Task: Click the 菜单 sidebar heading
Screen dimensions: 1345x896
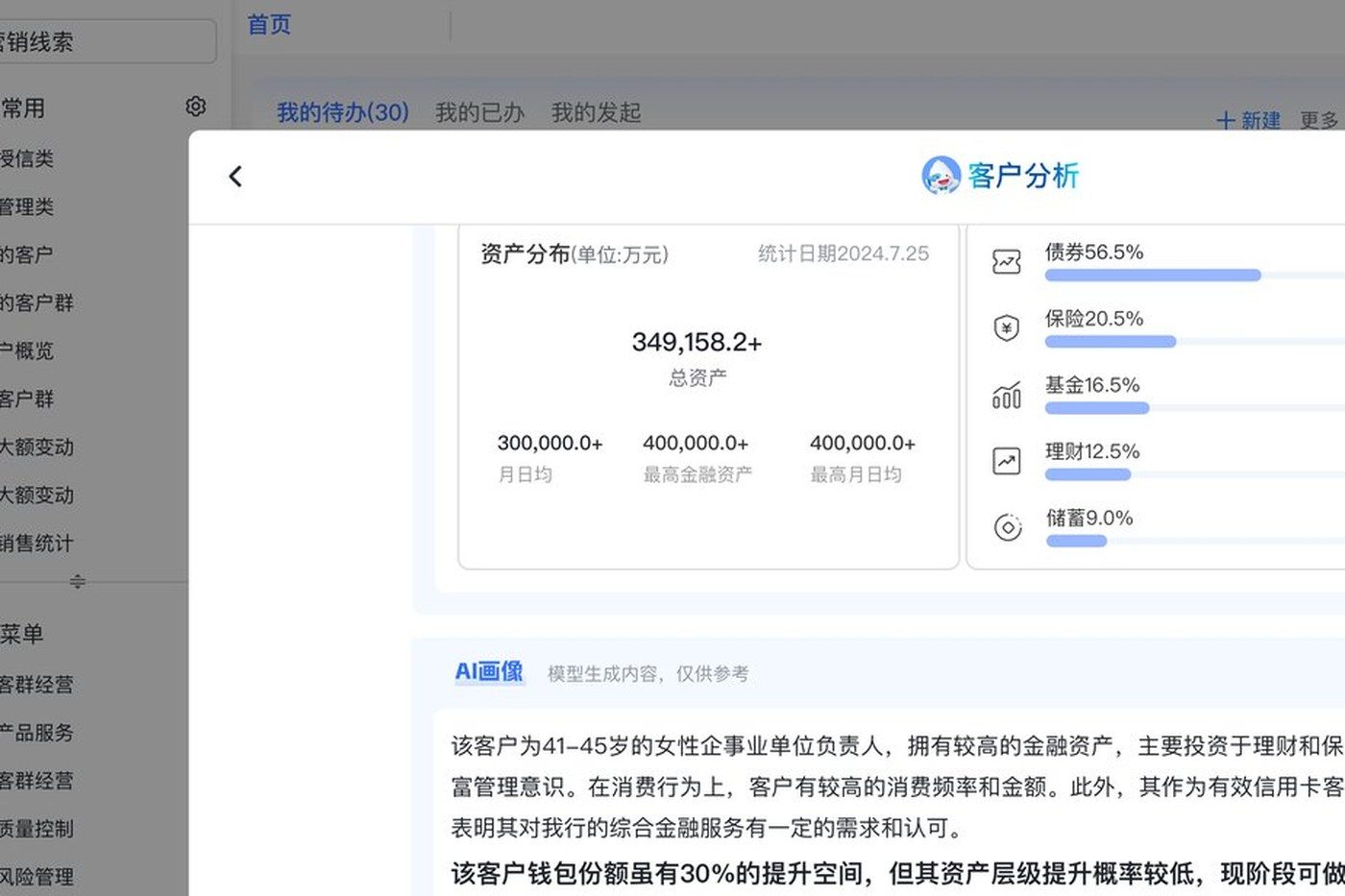Action: click(x=21, y=634)
